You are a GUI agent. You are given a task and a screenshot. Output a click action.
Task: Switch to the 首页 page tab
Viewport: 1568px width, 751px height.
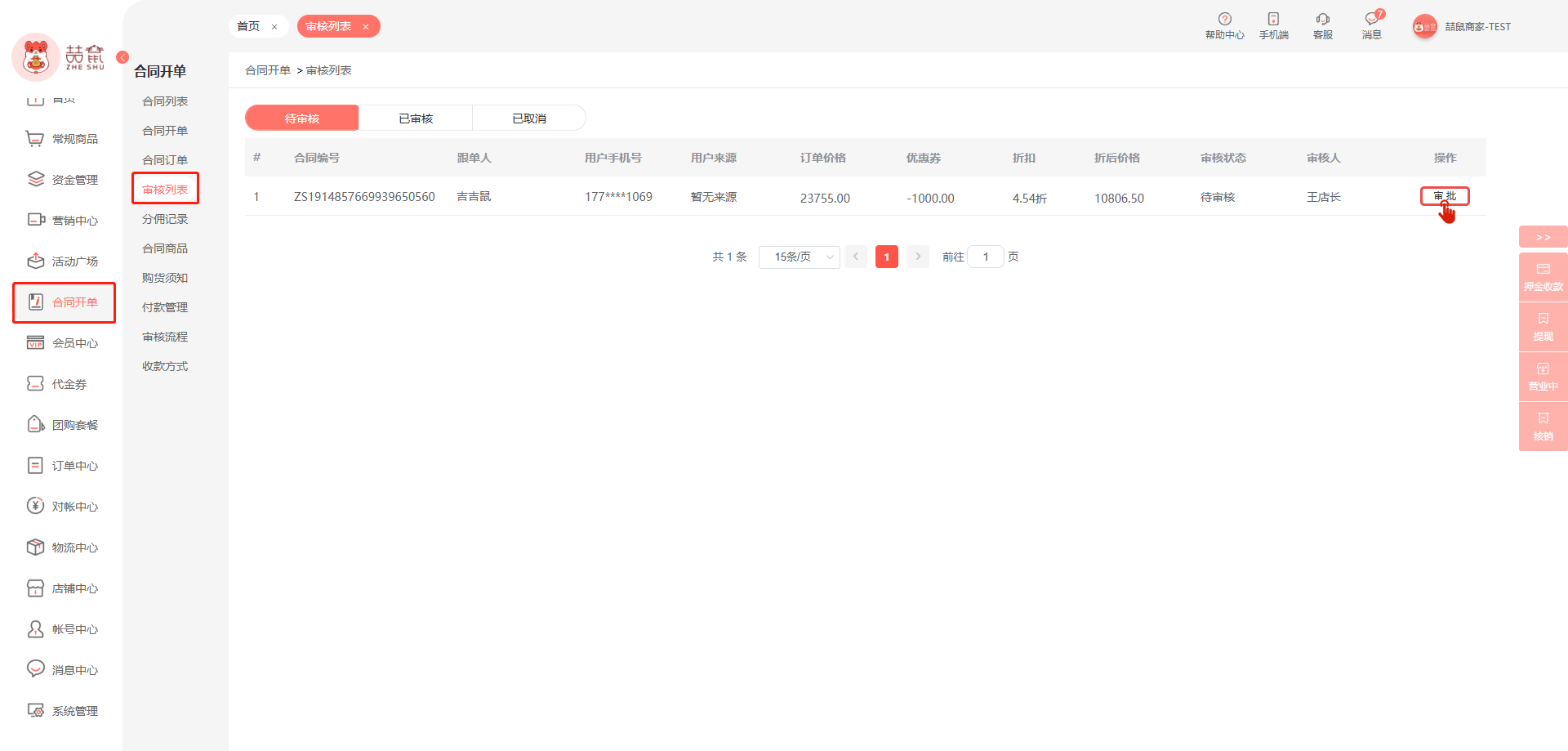pos(248,26)
